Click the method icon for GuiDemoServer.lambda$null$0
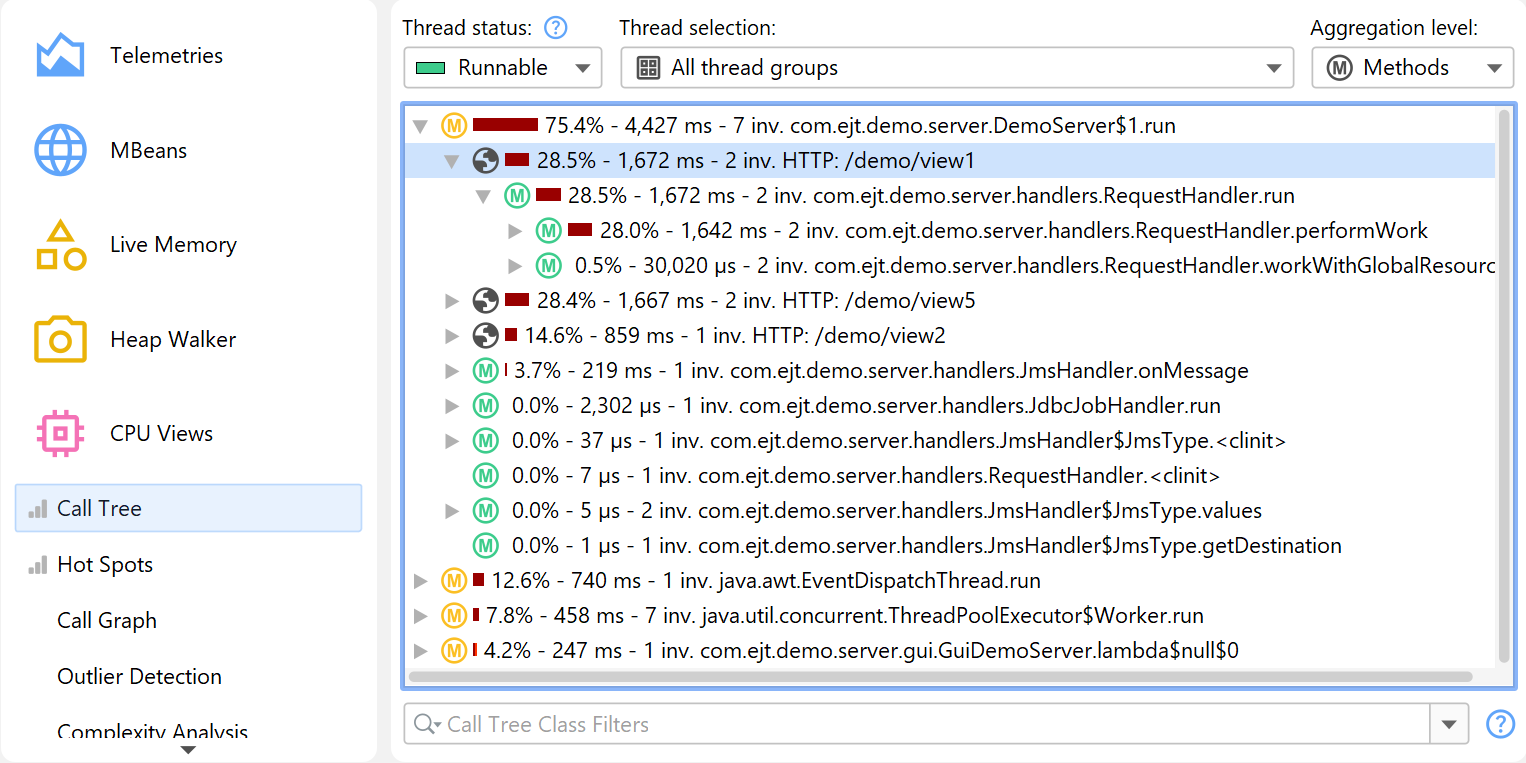1526x763 pixels. 454,651
